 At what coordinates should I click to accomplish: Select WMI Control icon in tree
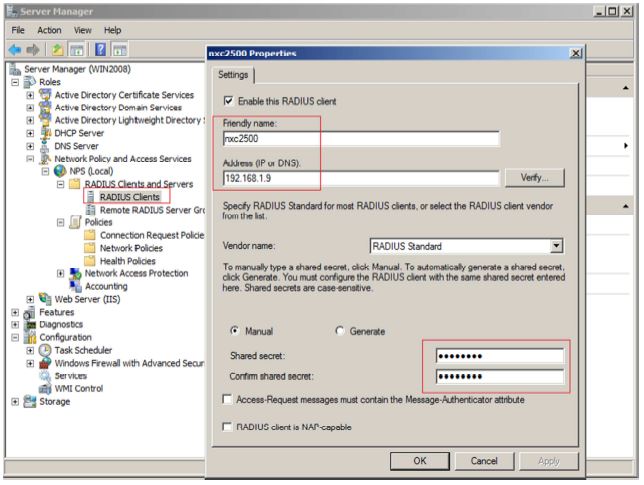(45, 389)
